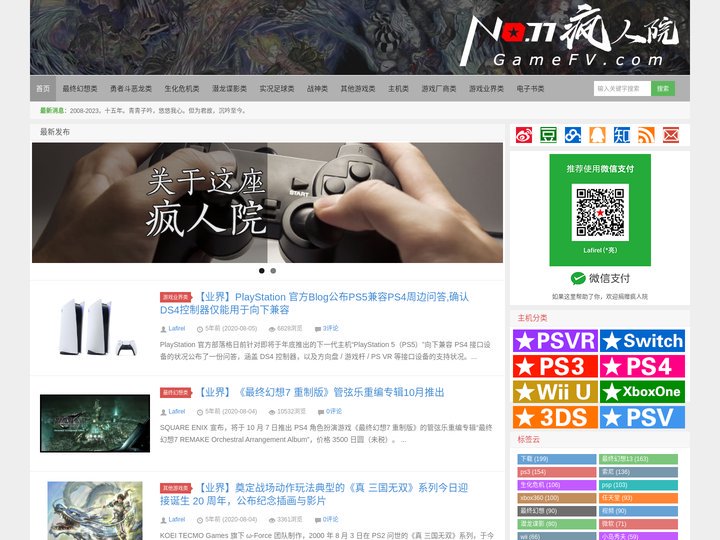Select the 潜龙谍影 (80) tag
The image size is (720, 540).
[557, 524]
